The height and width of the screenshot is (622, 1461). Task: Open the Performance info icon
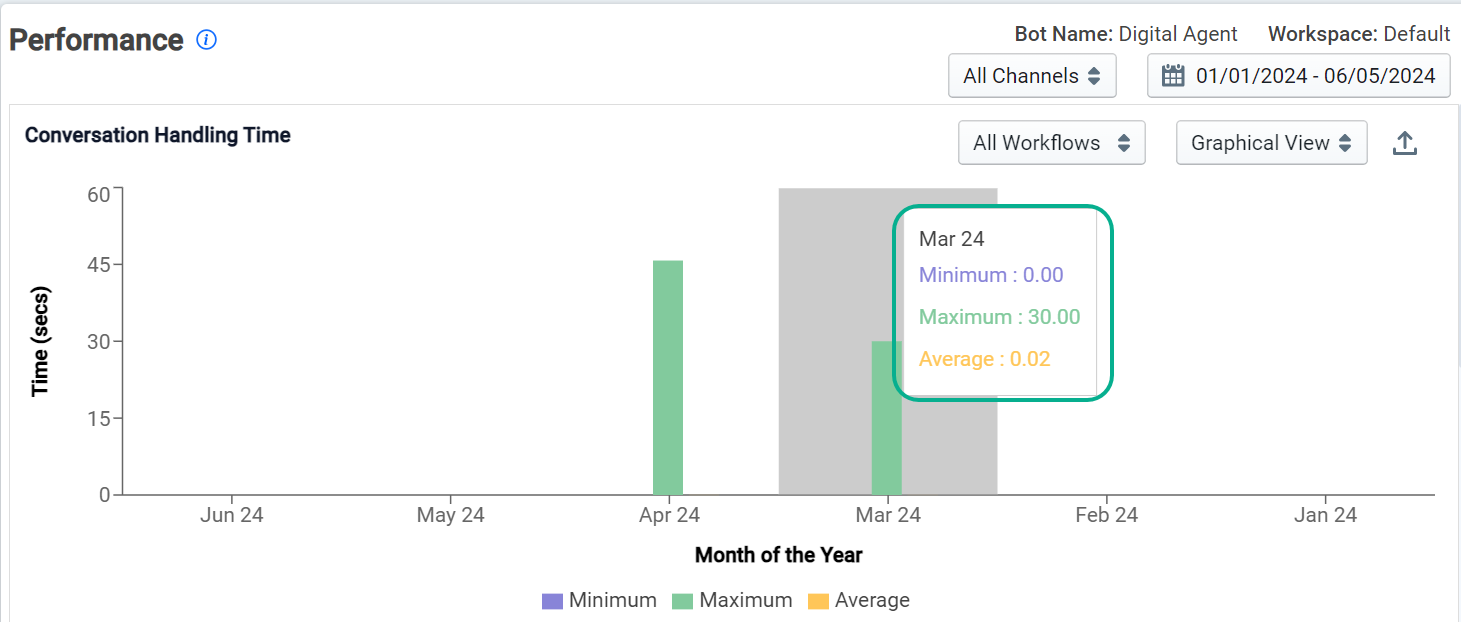(x=207, y=40)
